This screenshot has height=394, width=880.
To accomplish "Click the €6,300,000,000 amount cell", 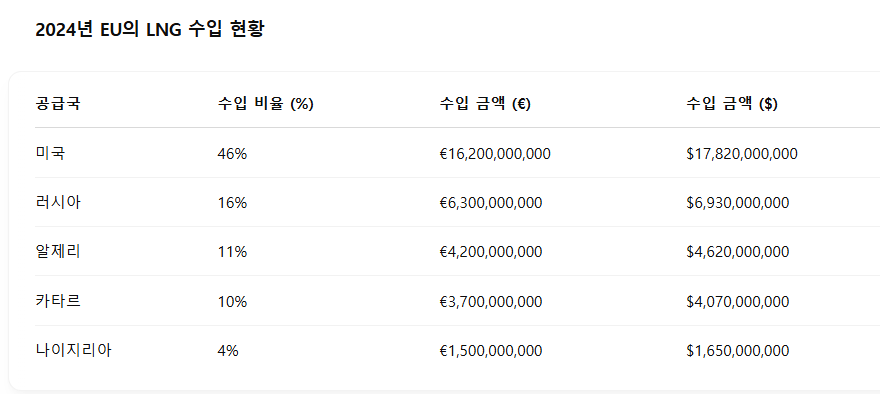I will 491,203.
